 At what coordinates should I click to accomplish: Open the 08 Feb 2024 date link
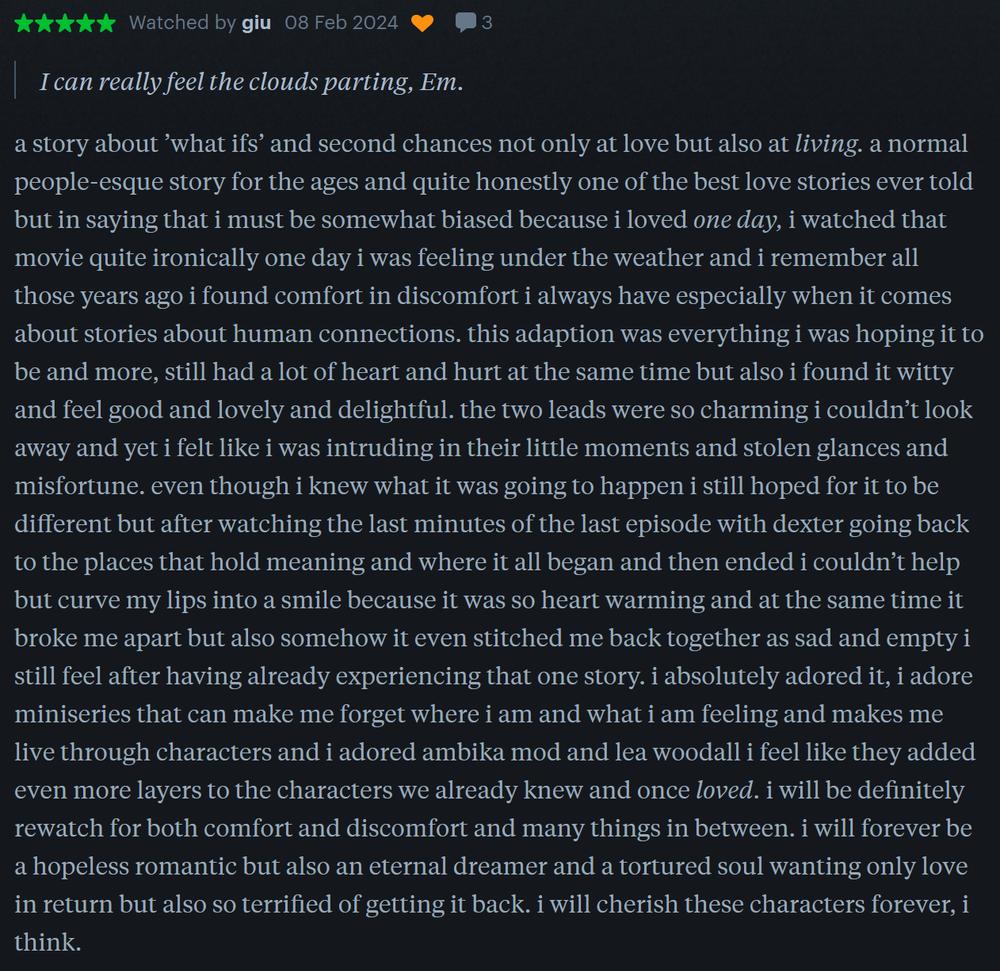pyautogui.click(x=341, y=23)
